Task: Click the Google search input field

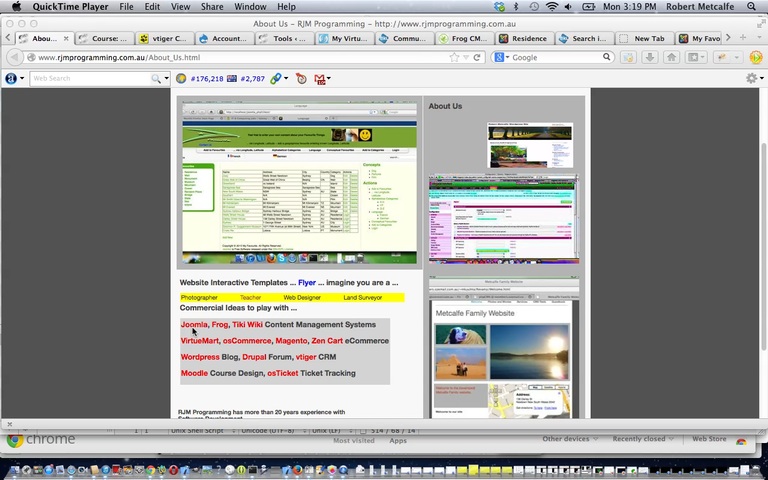Action: tap(556, 57)
